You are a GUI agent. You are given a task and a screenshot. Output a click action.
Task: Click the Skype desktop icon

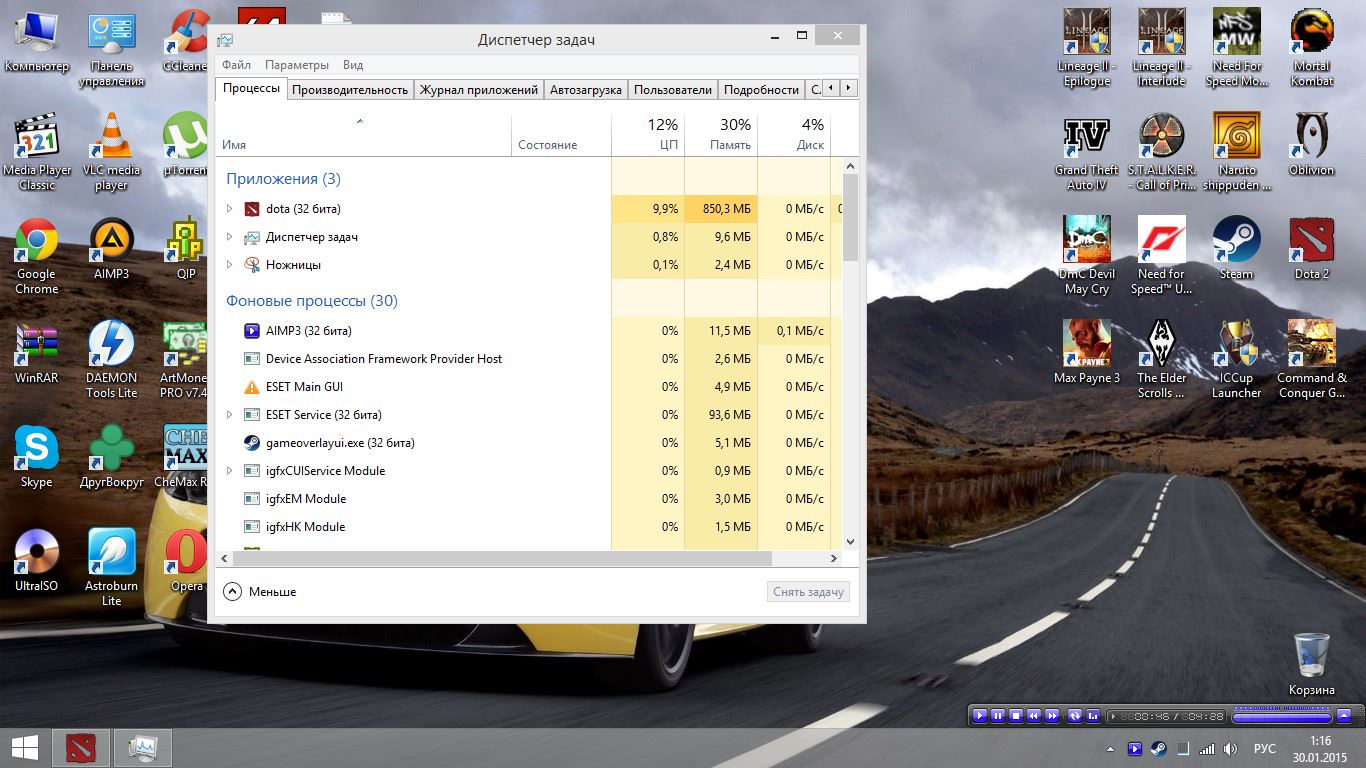[37, 451]
